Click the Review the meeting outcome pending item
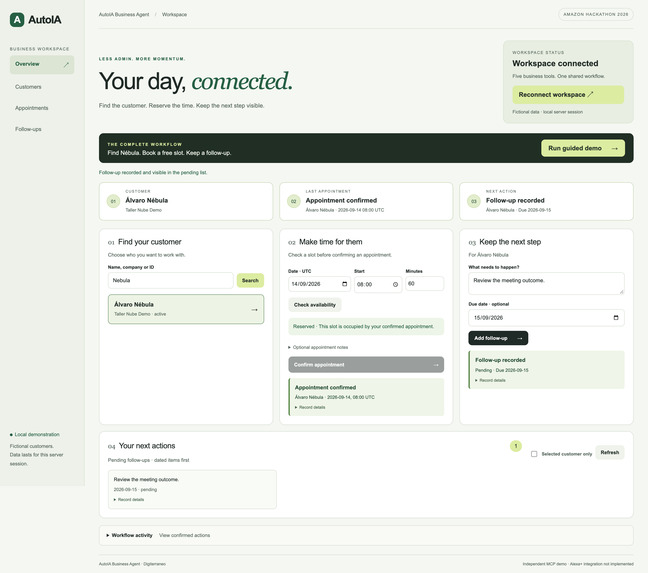This screenshot has width=648, height=573. pos(192,489)
